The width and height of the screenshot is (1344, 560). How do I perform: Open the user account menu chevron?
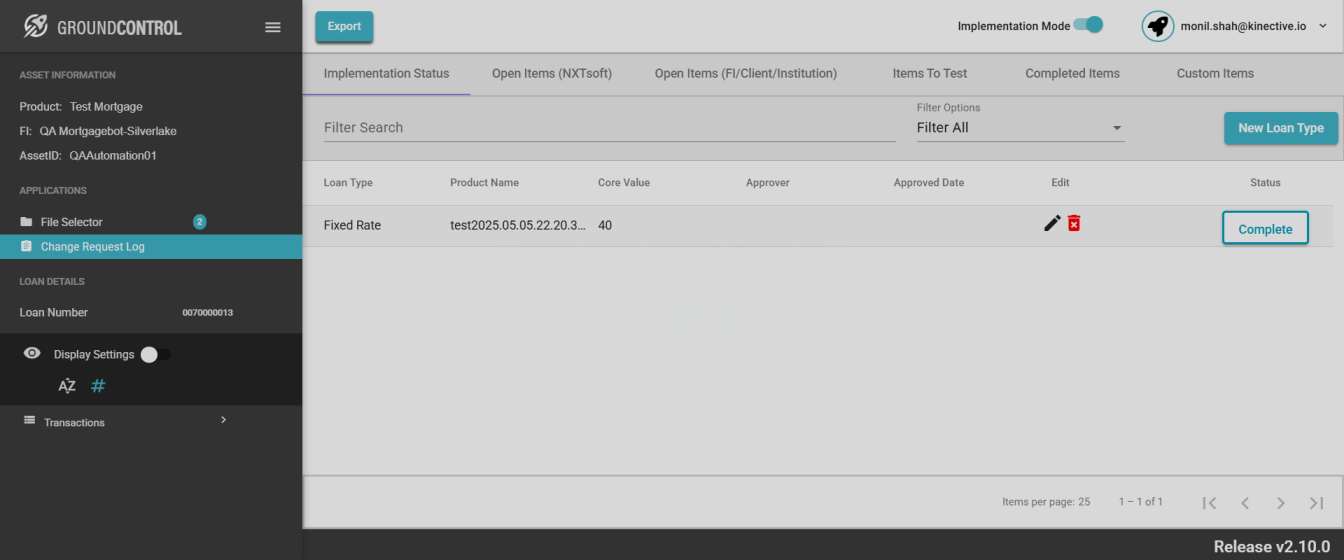tap(1323, 26)
